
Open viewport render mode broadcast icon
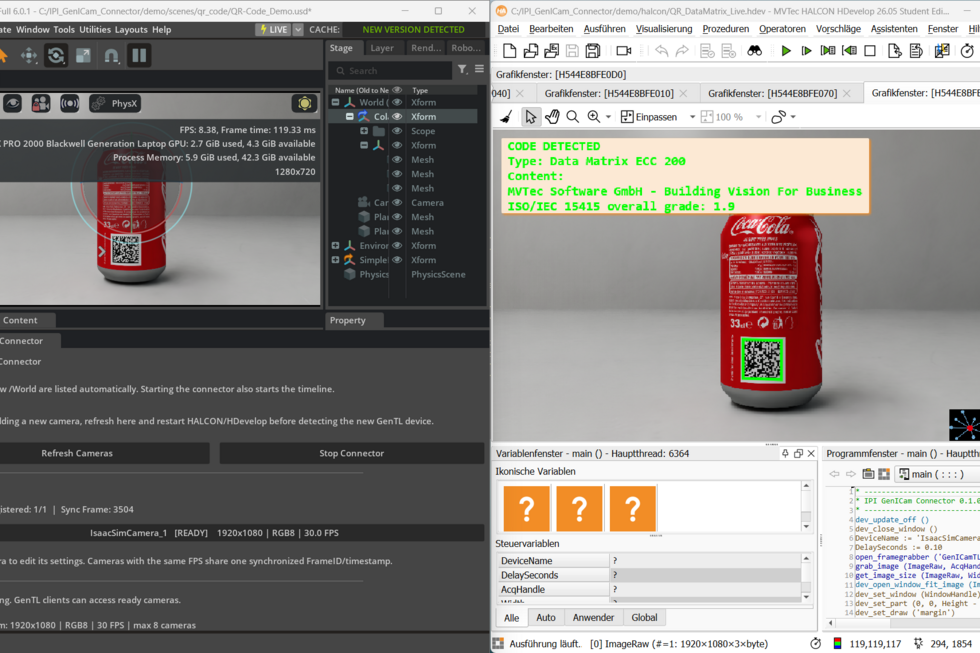click(69, 103)
